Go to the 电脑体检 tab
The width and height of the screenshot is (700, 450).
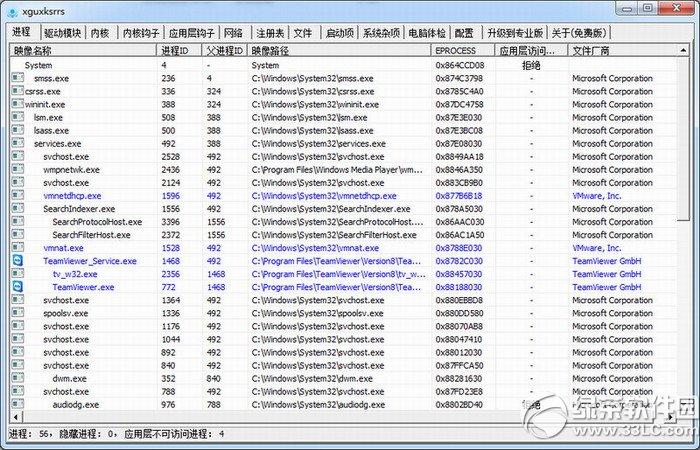tap(424, 33)
